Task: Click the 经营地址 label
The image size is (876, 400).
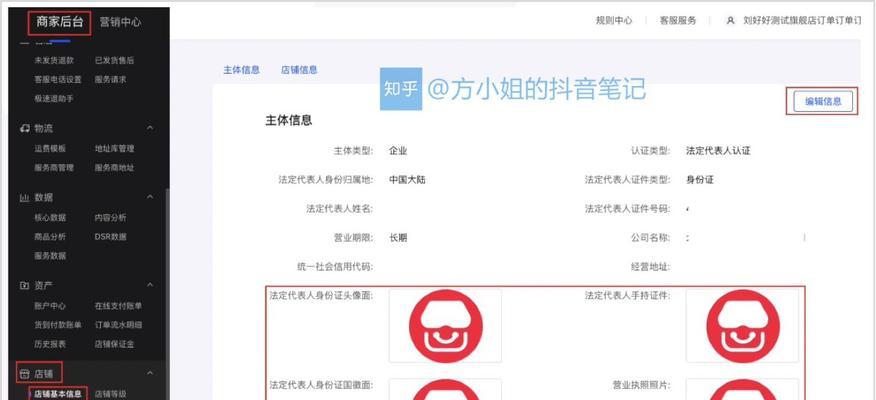Action: [650, 266]
